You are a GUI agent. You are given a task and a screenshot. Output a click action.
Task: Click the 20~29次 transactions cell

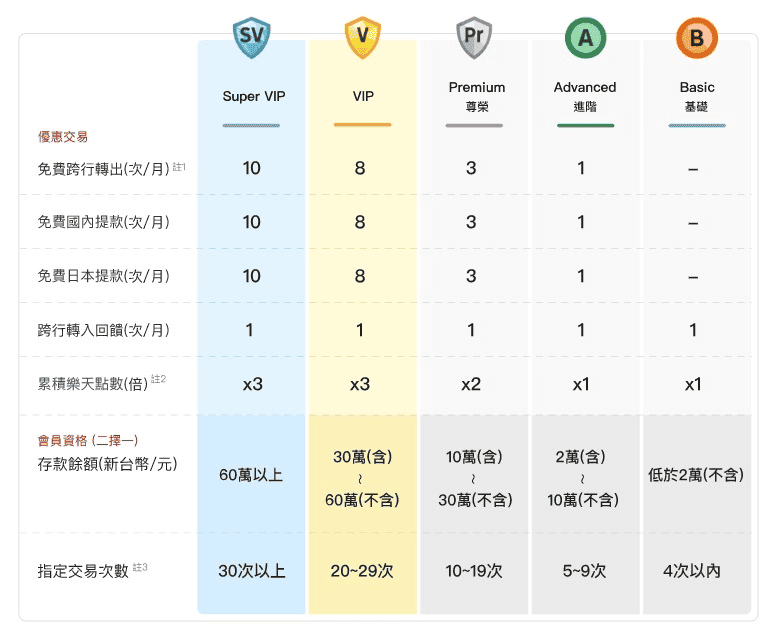(362, 571)
